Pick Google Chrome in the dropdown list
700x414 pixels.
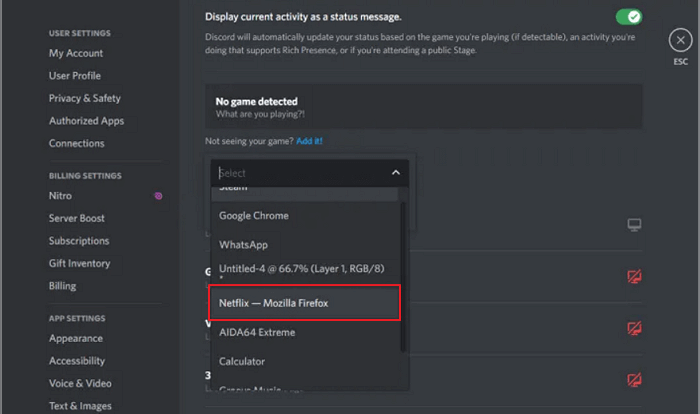tap(254, 216)
